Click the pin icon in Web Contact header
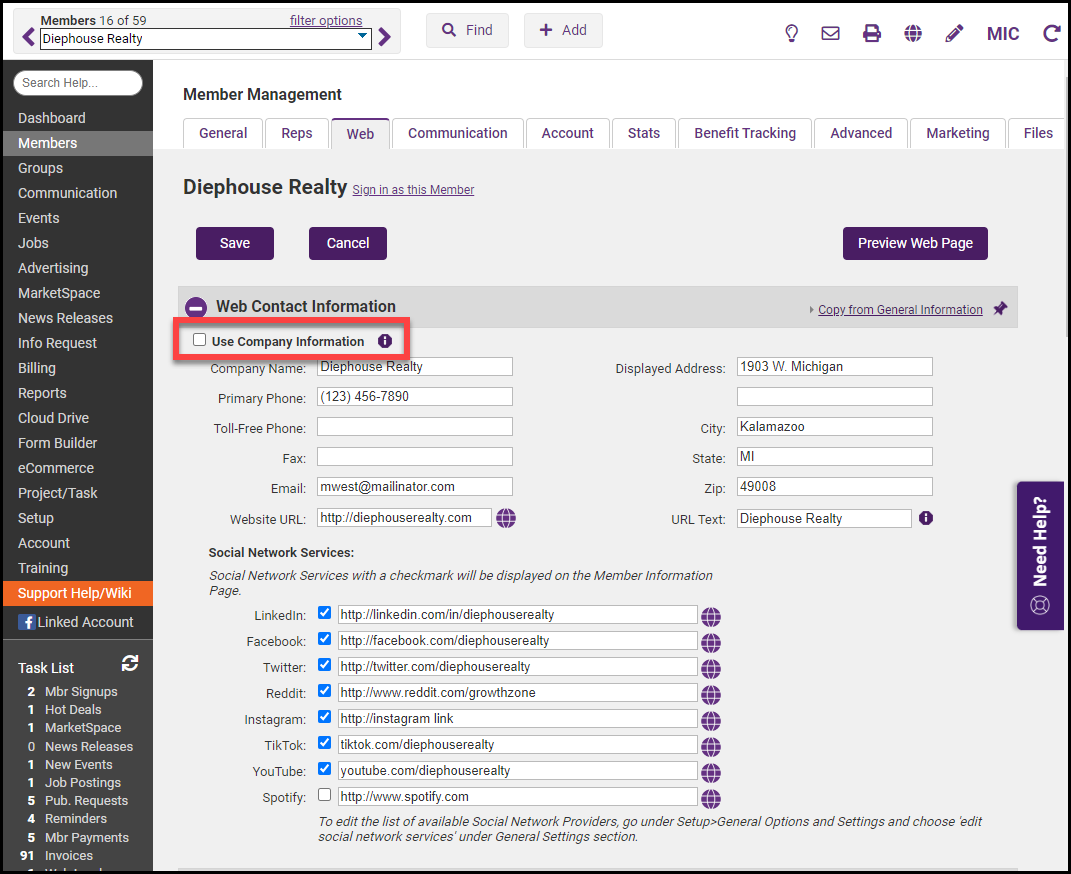The image size is (1071, 874). pos(1000,309)
